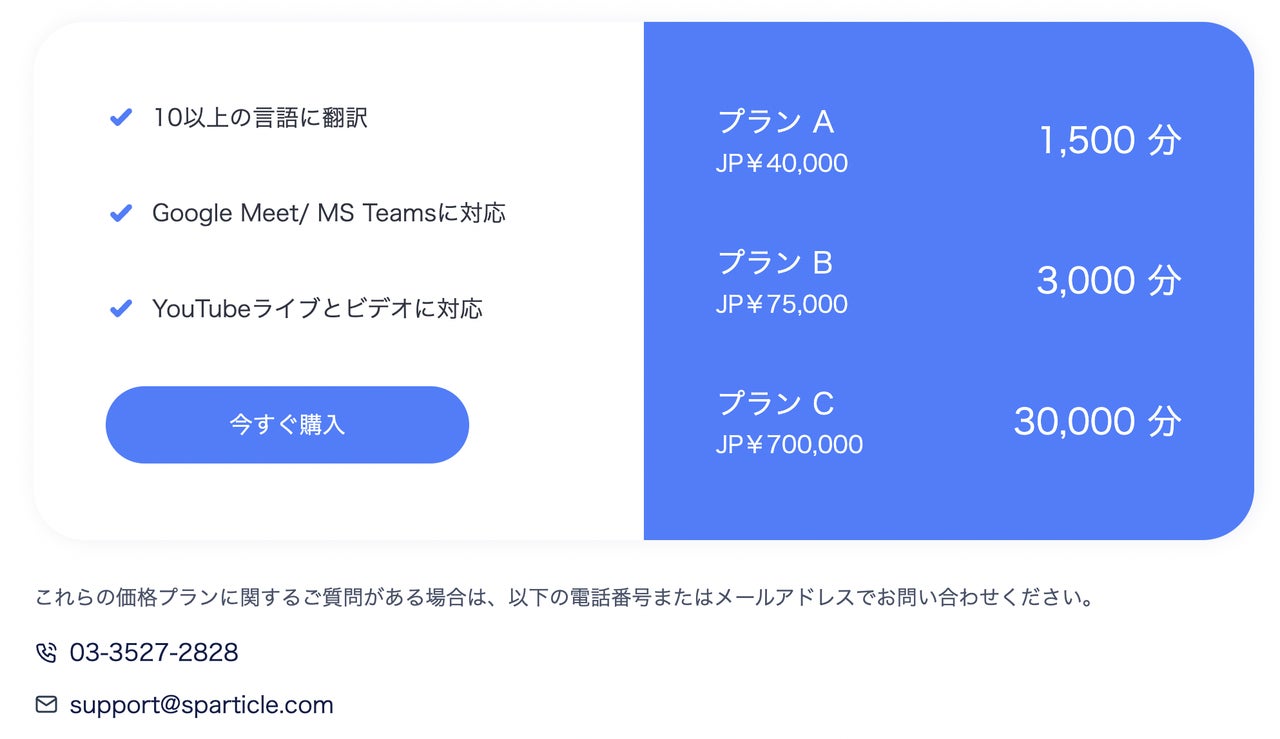
Task: Click checkmark icon next to Google Meet/ MS Teams
Action: point(121,213)
